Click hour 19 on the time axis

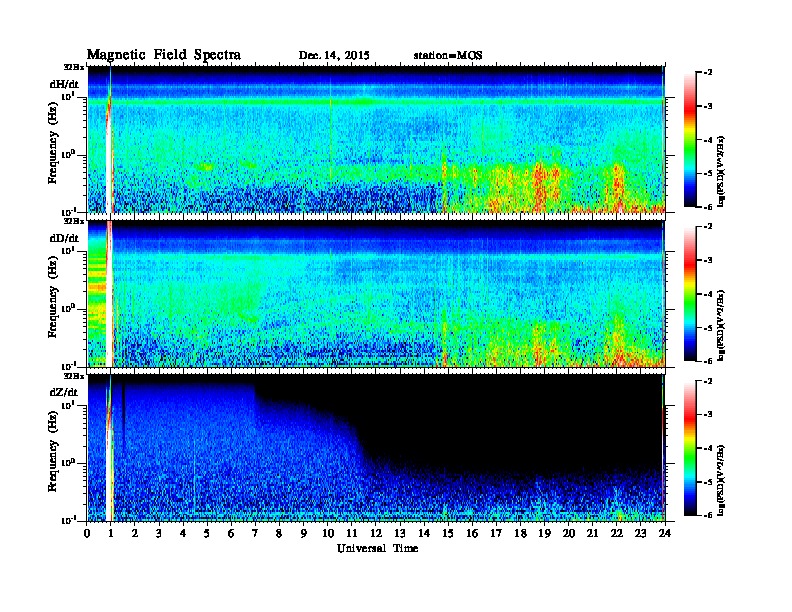pyautogui.click(x=544, y=533)
